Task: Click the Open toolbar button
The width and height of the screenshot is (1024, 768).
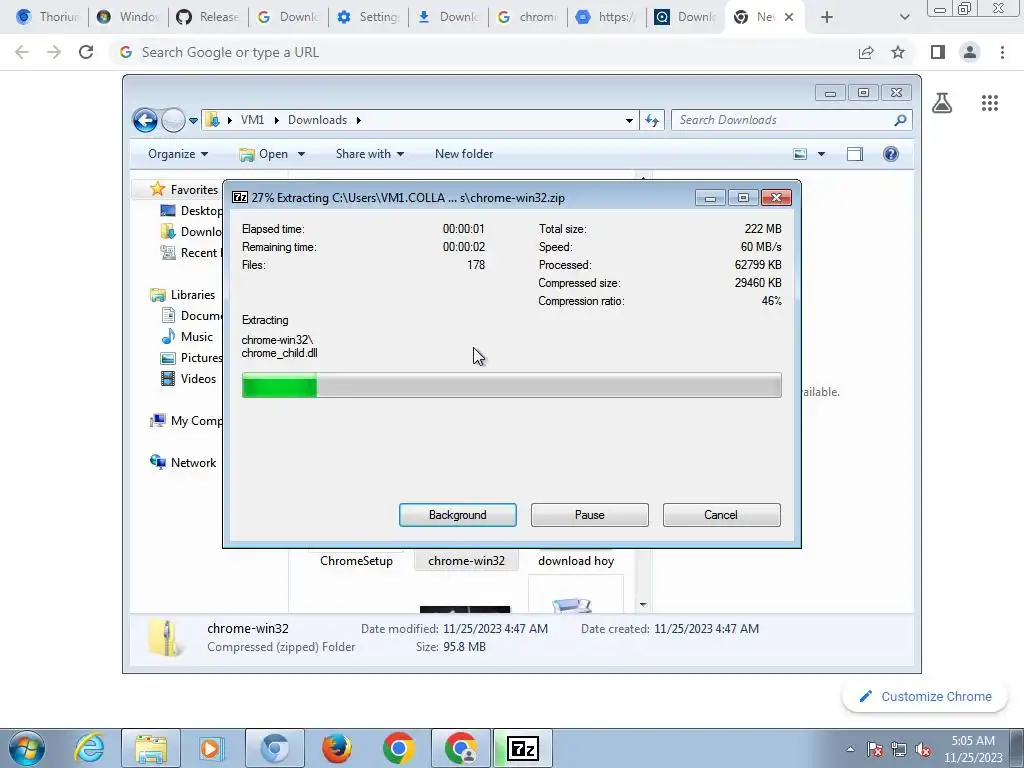Action: [x=264, y=154]
